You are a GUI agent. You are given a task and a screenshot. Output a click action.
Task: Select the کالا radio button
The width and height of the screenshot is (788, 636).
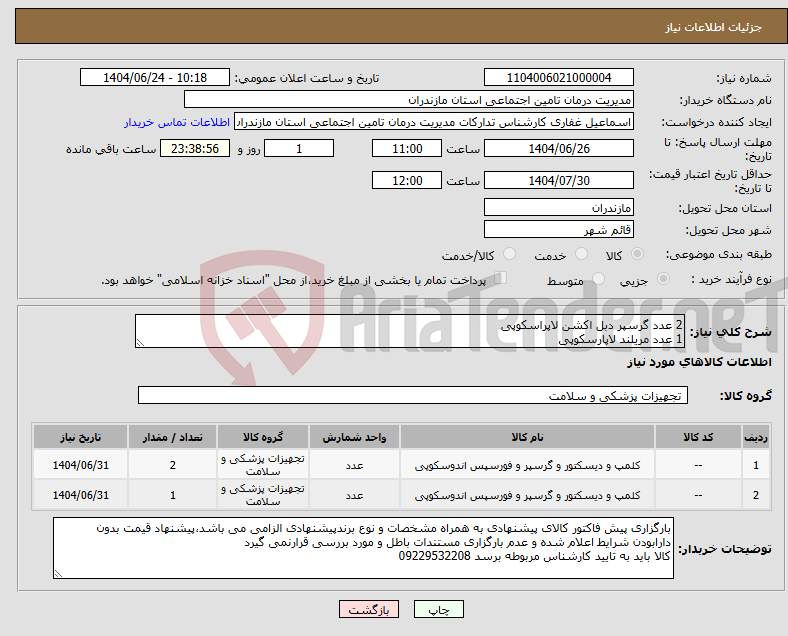[x=637, y=254]
